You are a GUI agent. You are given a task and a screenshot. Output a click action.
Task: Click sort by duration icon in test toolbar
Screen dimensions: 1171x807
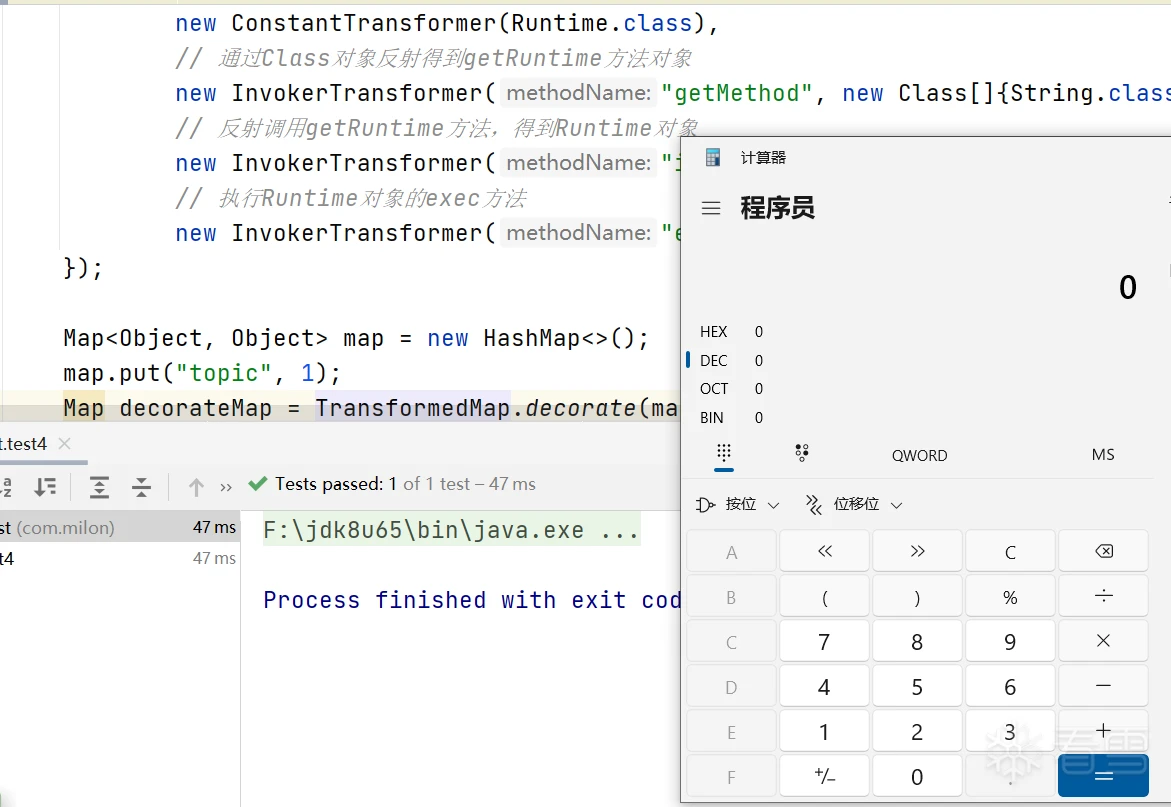[46, 487]
